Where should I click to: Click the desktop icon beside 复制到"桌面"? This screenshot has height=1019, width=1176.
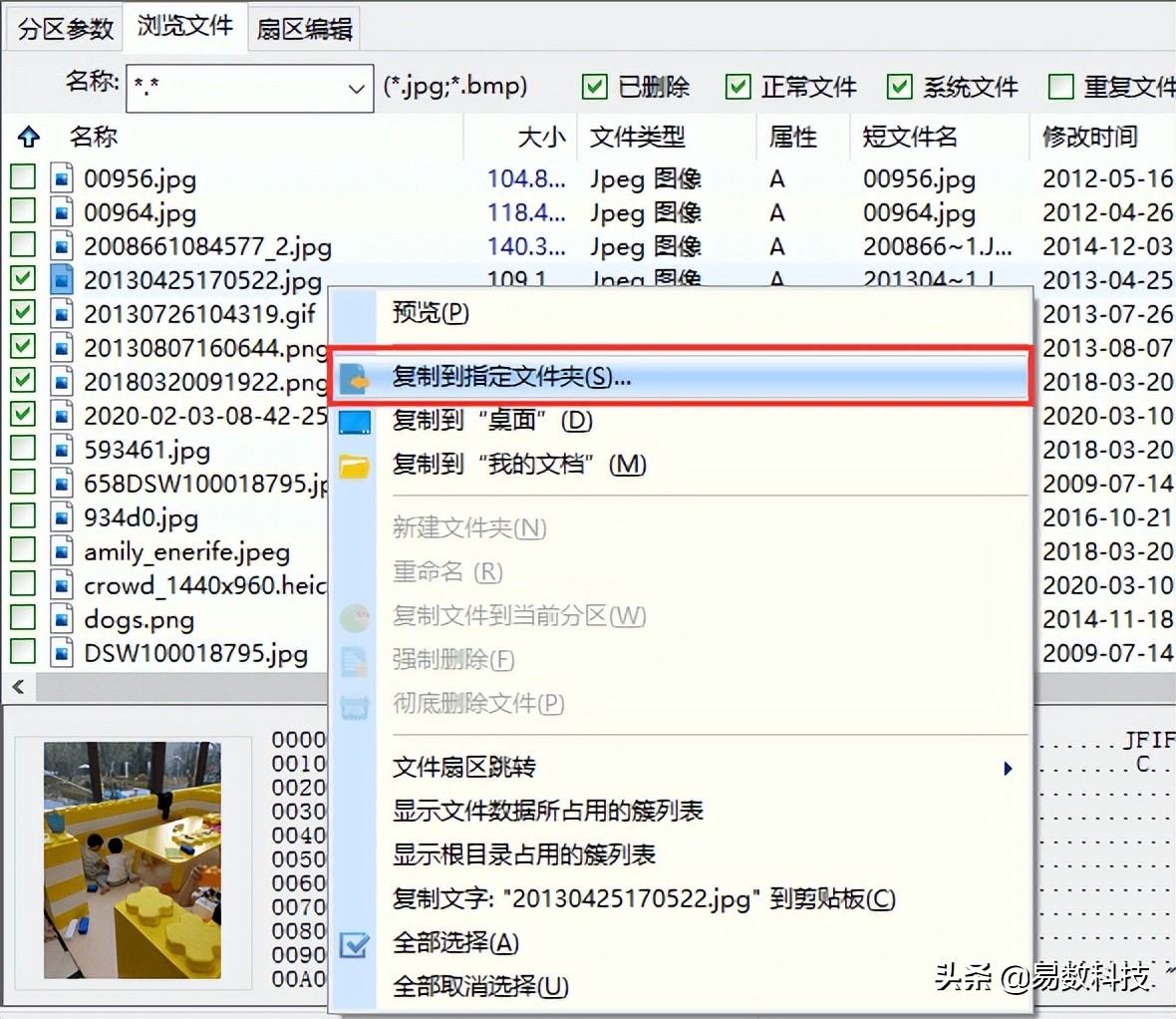pyautogui.click(x=354, y=422)
